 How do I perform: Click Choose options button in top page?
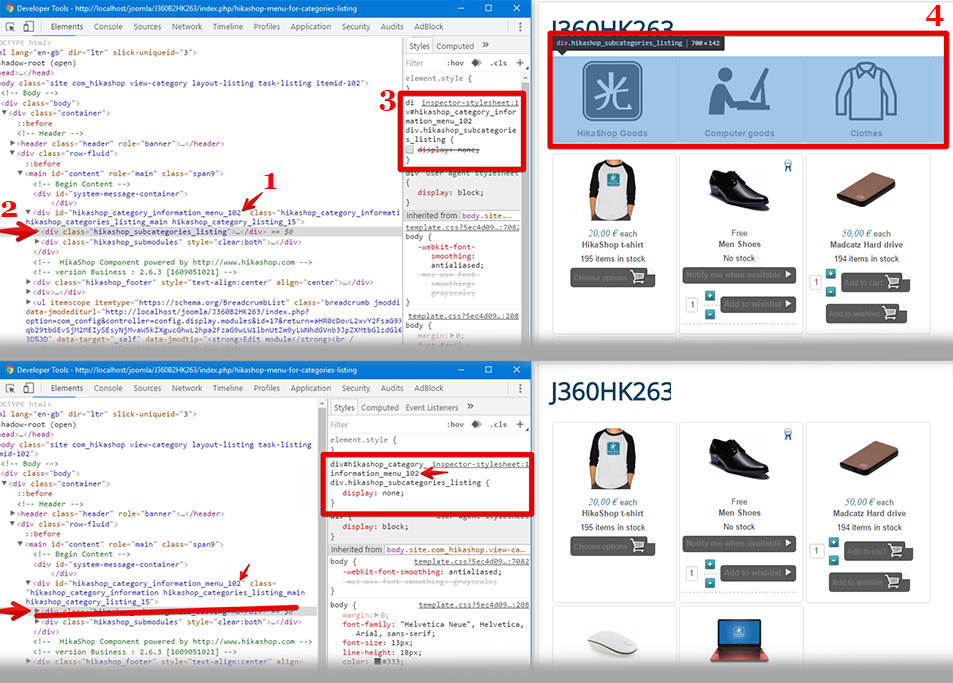tap(613, 278)
